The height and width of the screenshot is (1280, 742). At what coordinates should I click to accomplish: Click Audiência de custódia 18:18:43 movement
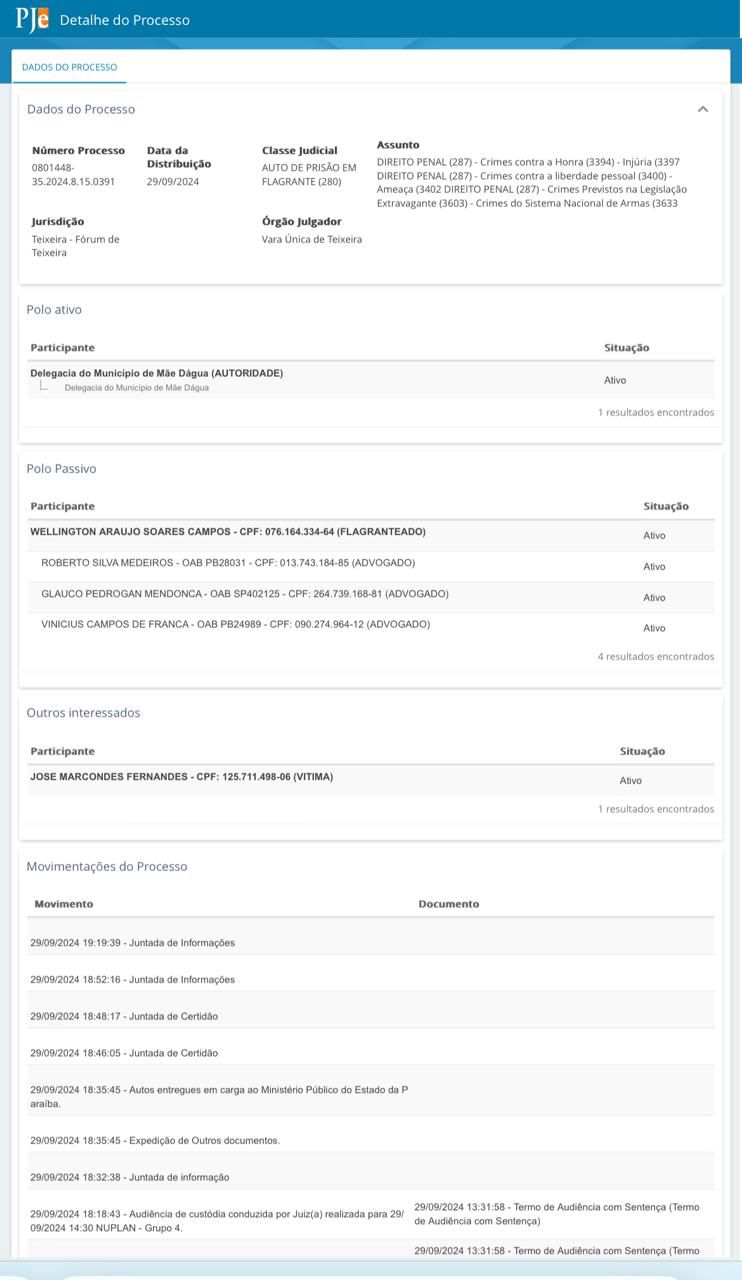(217, 1221)
